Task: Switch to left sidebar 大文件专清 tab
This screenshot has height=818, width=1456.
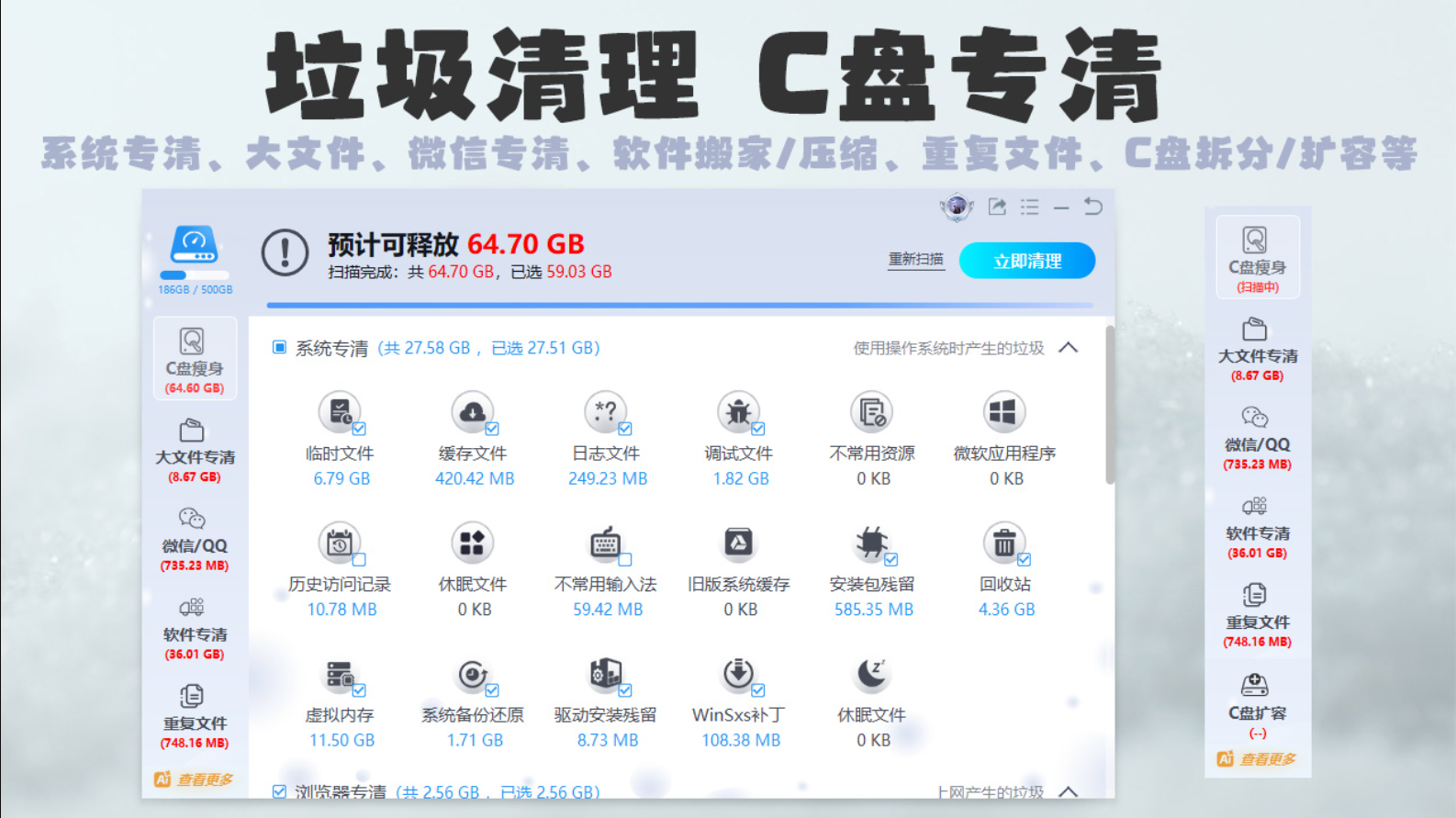Action: tap(195, 451)
